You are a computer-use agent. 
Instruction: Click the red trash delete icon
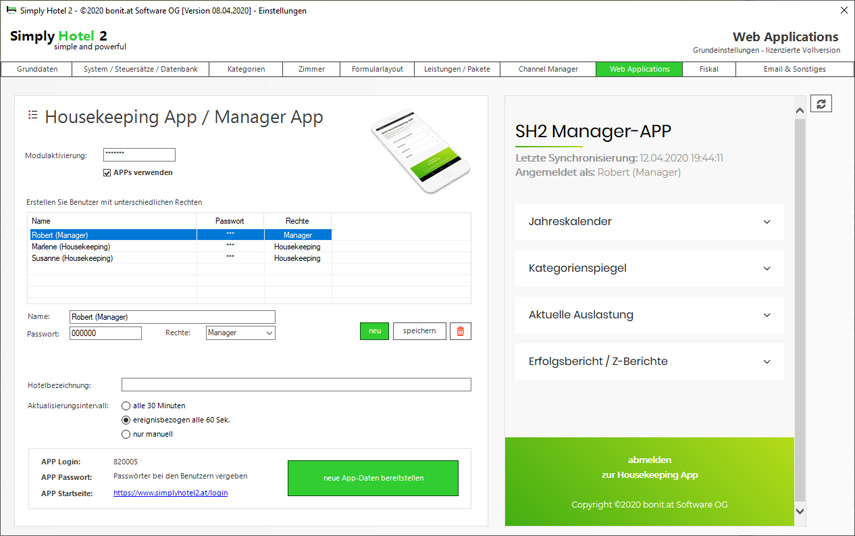(x=460, y=331)
